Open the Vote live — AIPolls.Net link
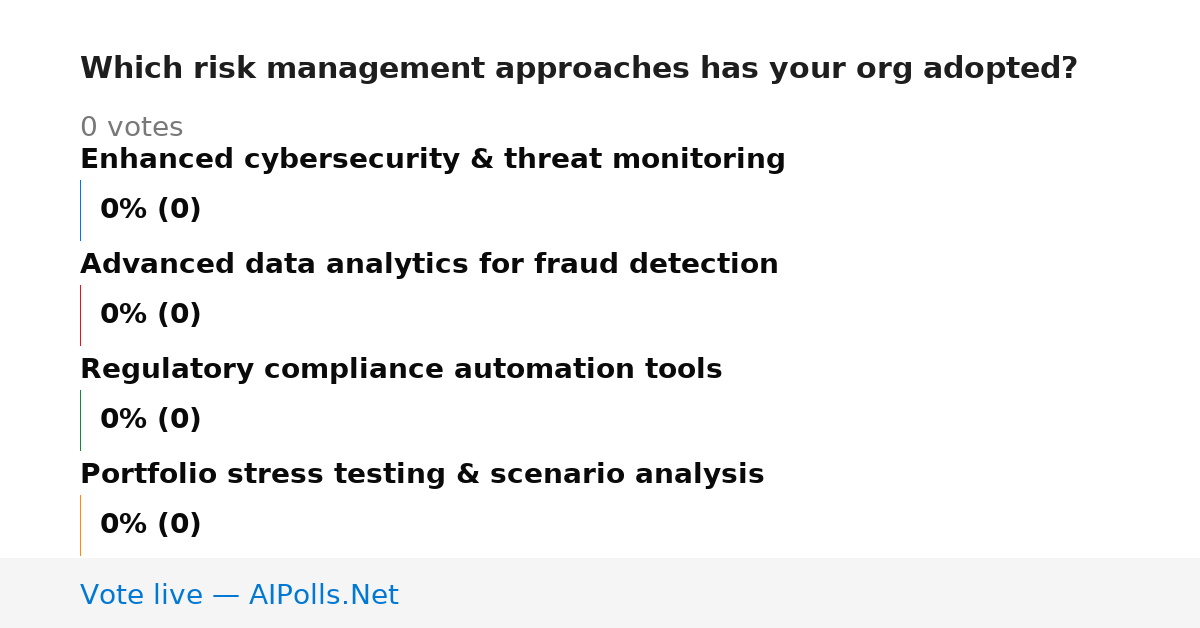 [x=239, y=595]
